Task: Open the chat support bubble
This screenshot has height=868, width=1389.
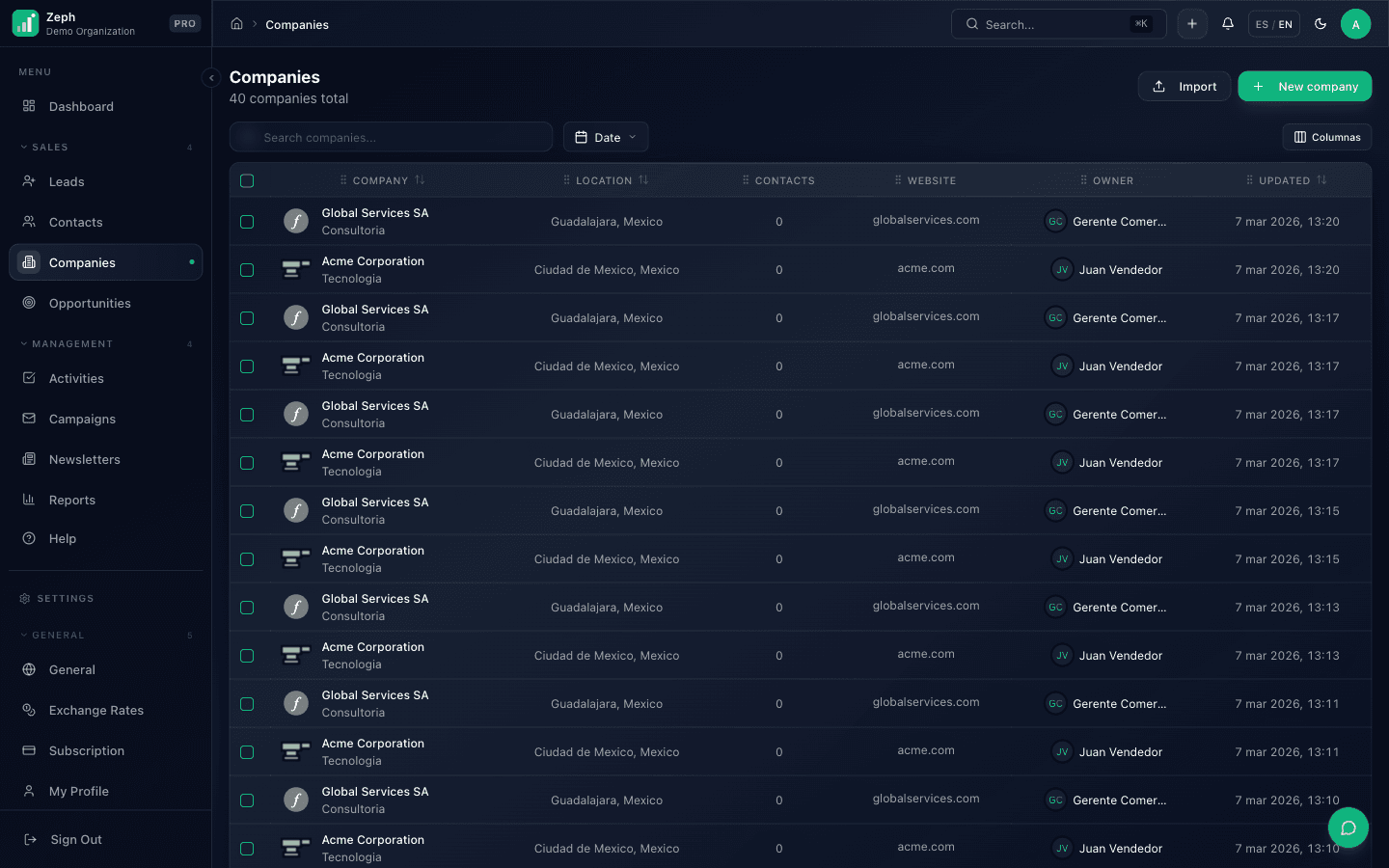Action: (1348, 827)
